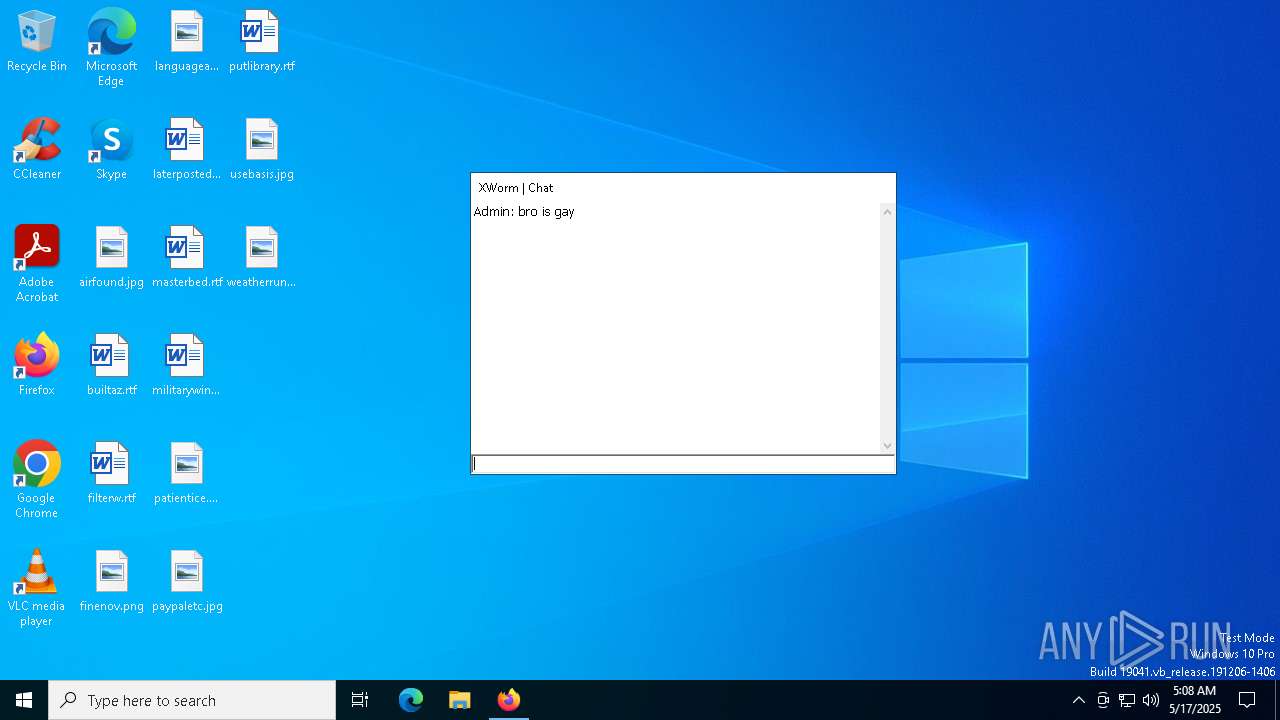Screen dimensions: 1280x720
Task: Open CCleaner desktop shortcut
Action: (37, 150)
